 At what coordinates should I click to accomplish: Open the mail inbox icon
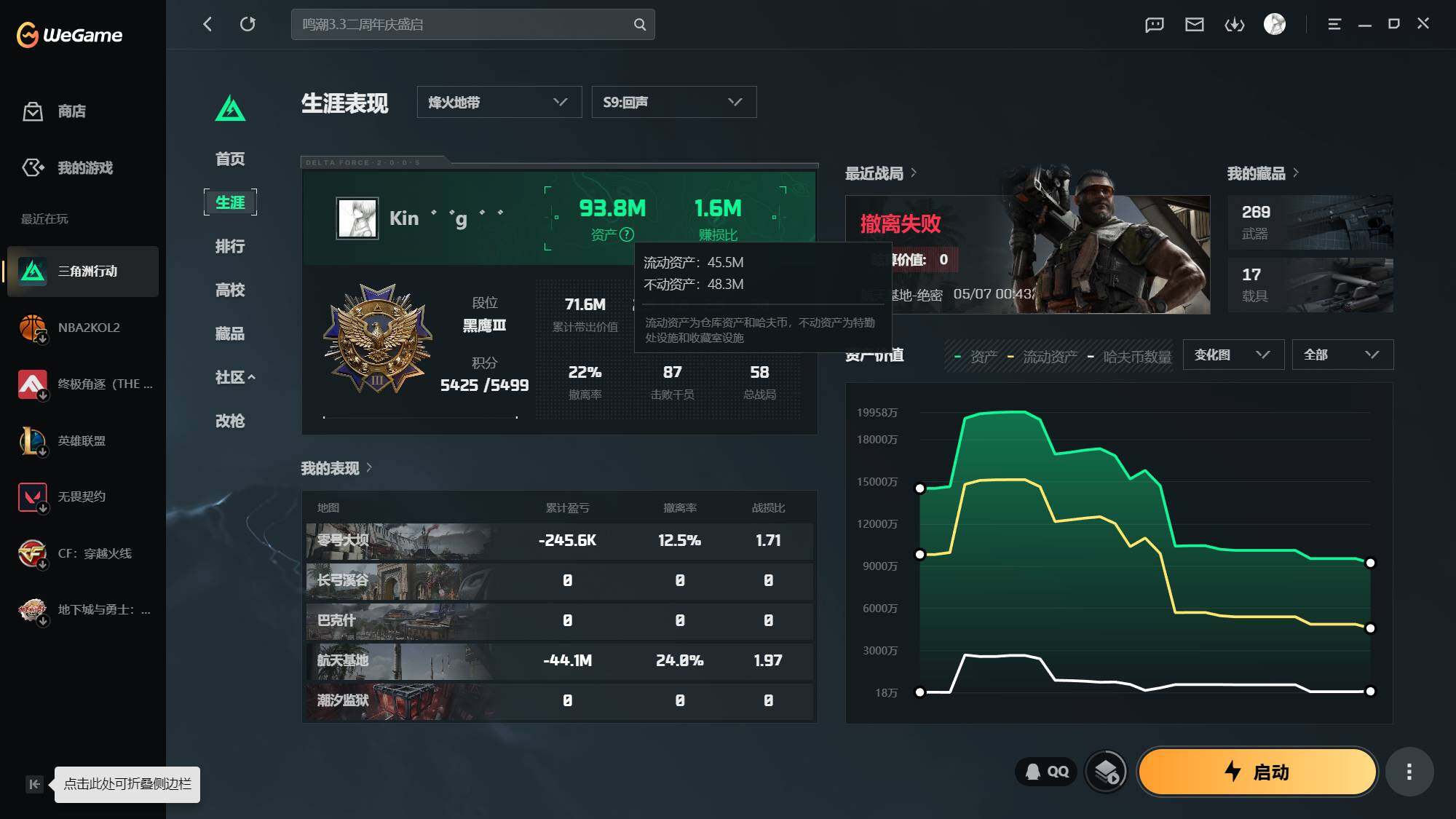point(1195,25)
